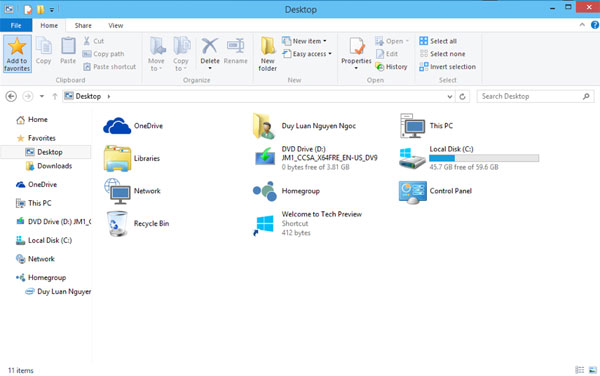Viewport: 600px width, 376px height.
Task: Click the Properties icon
Action: pos(357,46)
